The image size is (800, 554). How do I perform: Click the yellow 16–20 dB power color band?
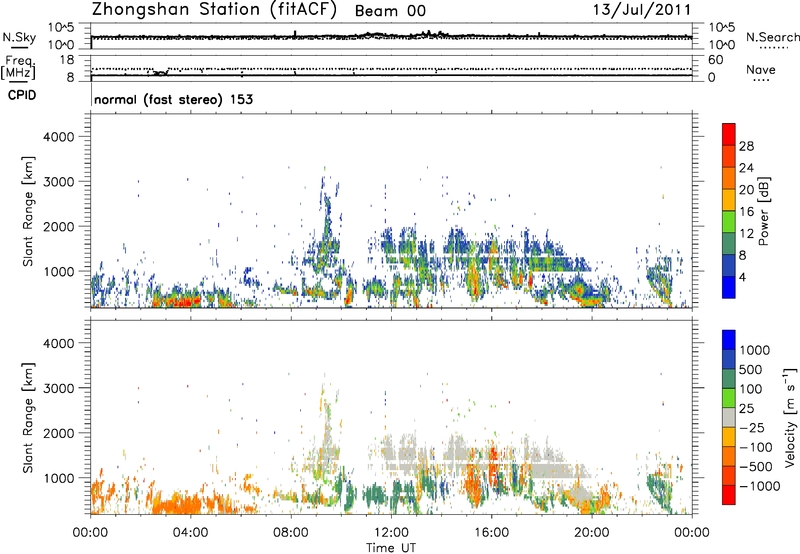pyautogui.click(x=729, y=199)
